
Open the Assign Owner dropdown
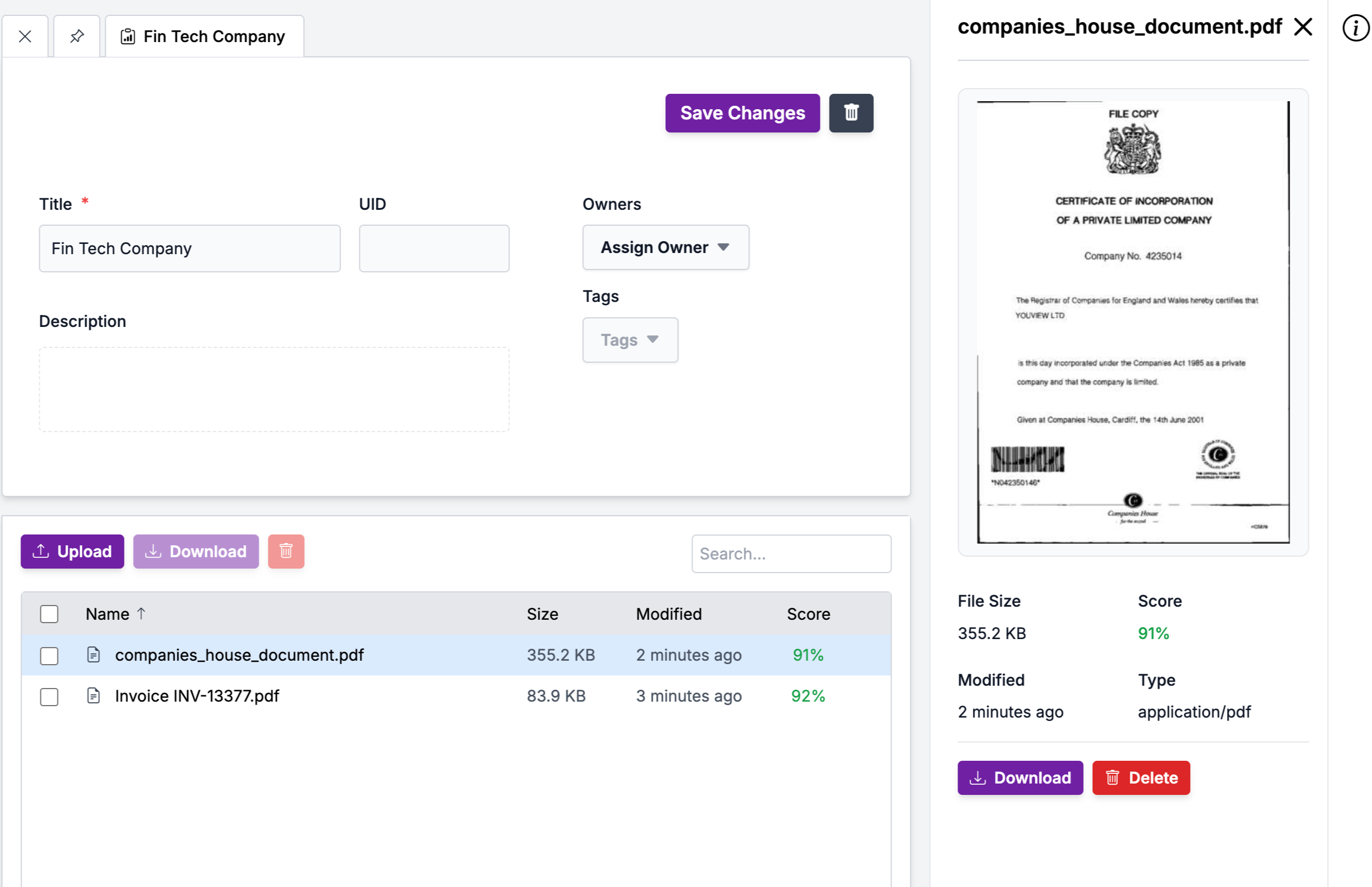click(665, 247)
